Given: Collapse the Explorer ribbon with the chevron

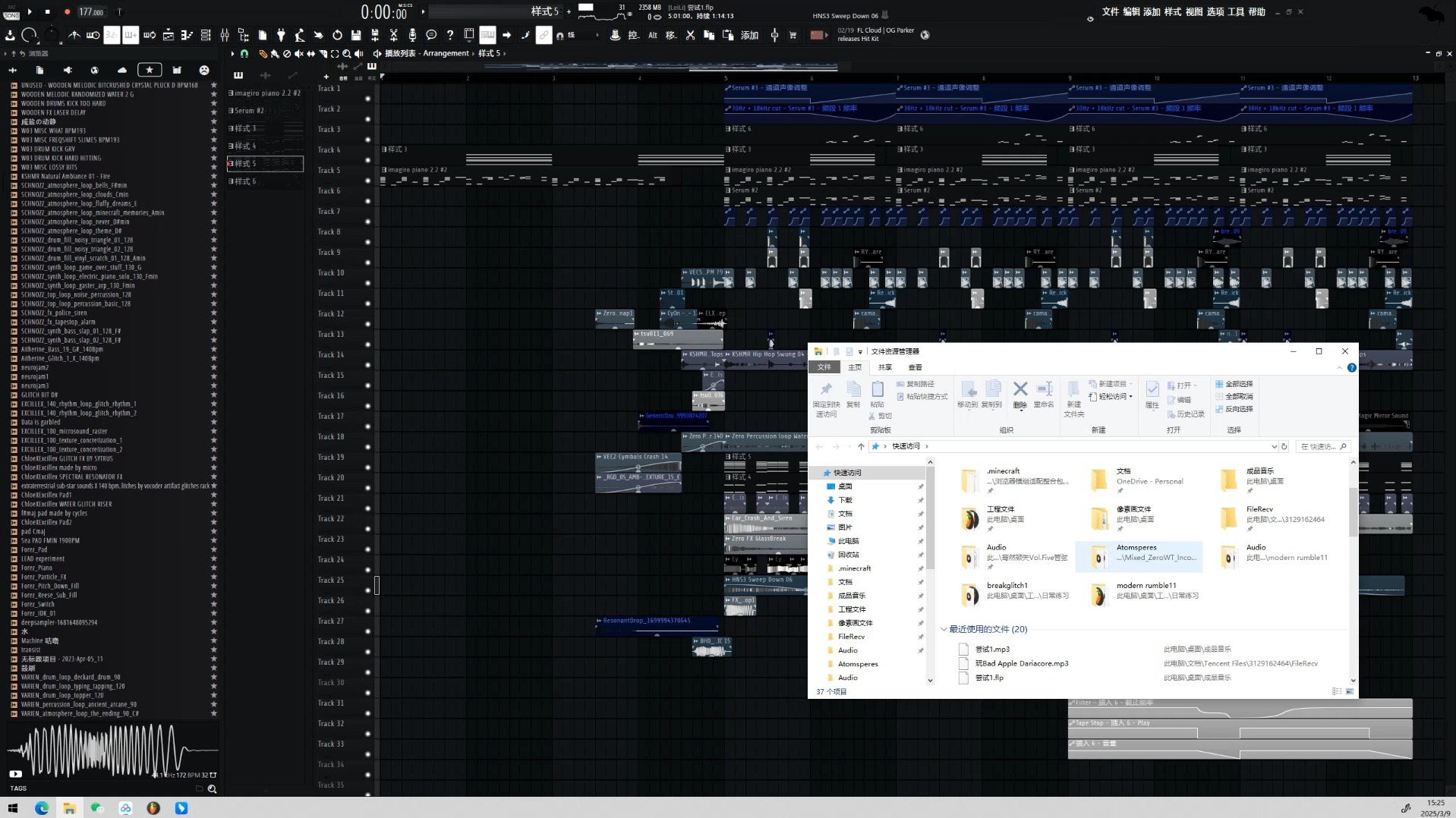Looking at the screenshot, I should 1339,367.
